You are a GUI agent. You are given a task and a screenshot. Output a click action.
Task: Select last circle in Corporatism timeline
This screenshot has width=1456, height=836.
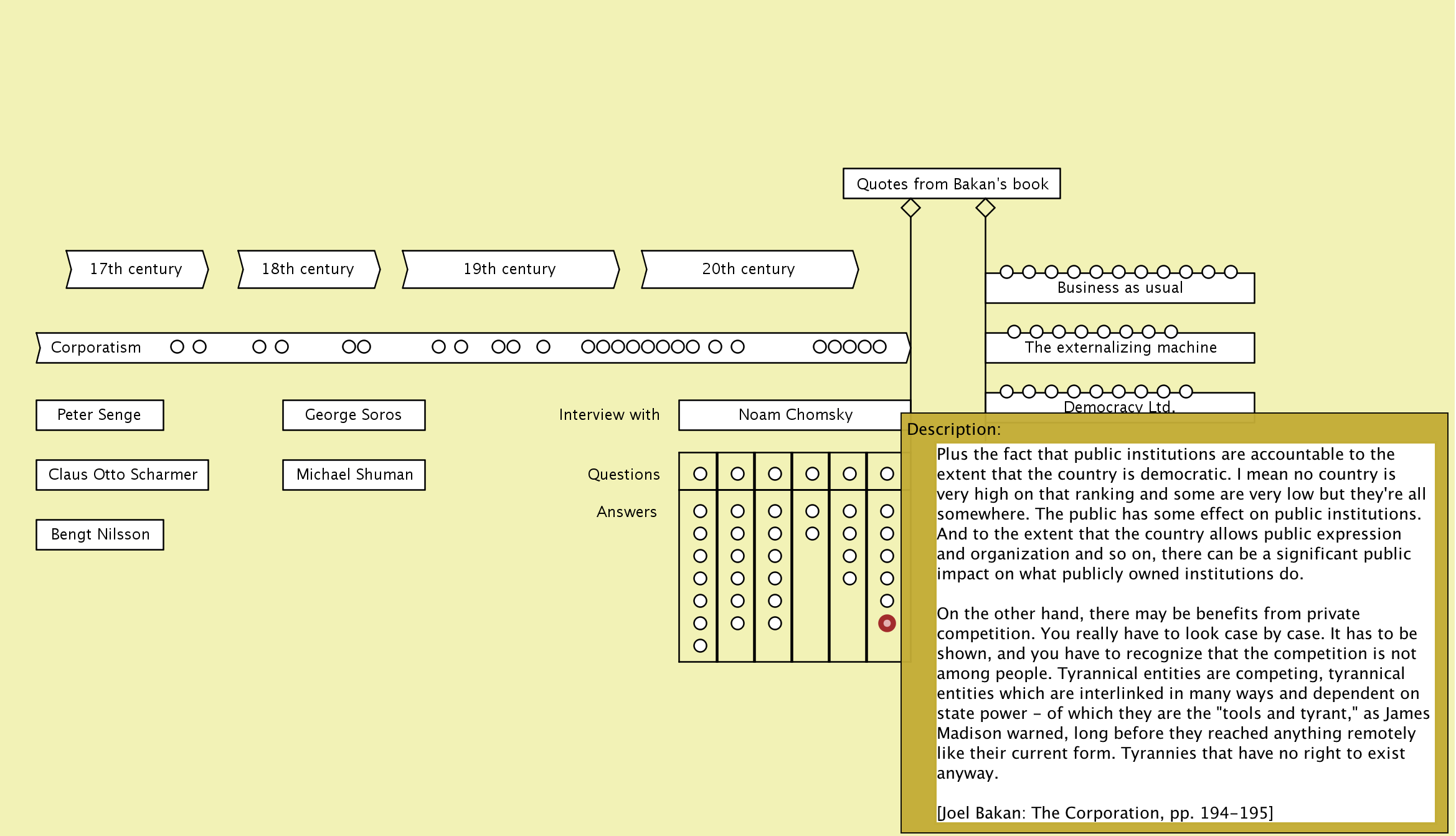[879, 346]
